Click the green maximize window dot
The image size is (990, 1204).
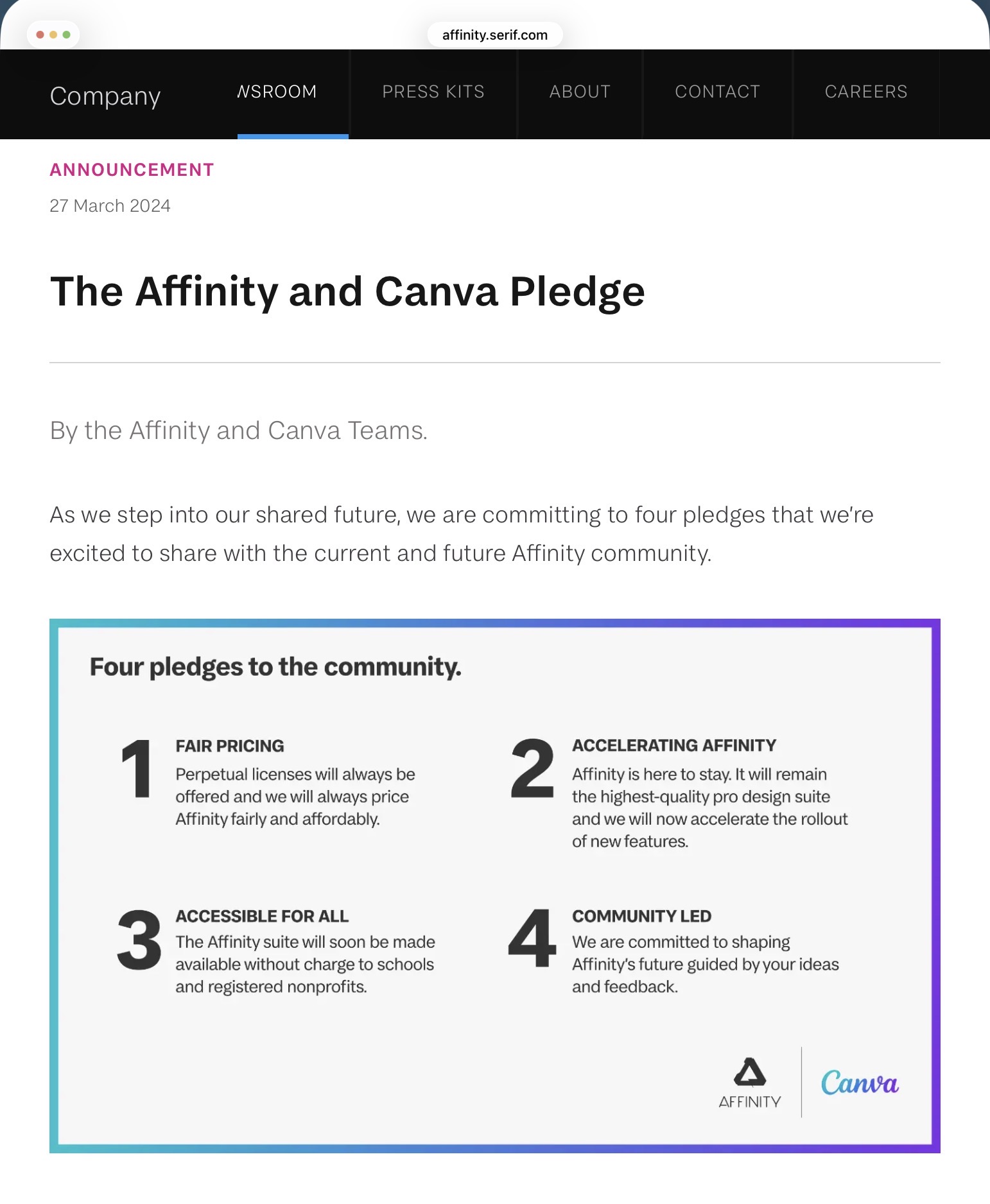(x=66, y=35)
